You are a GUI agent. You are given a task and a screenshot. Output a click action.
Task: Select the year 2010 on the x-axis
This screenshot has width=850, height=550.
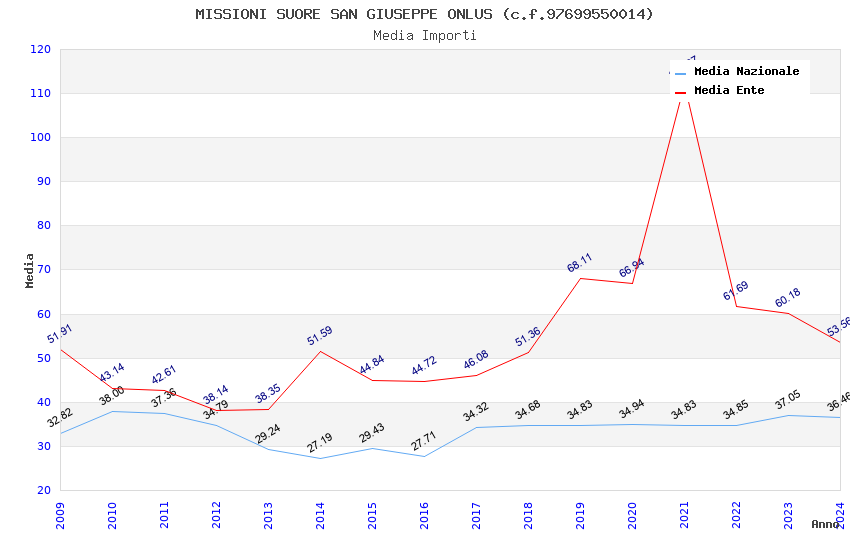click(x=112, y=515)
